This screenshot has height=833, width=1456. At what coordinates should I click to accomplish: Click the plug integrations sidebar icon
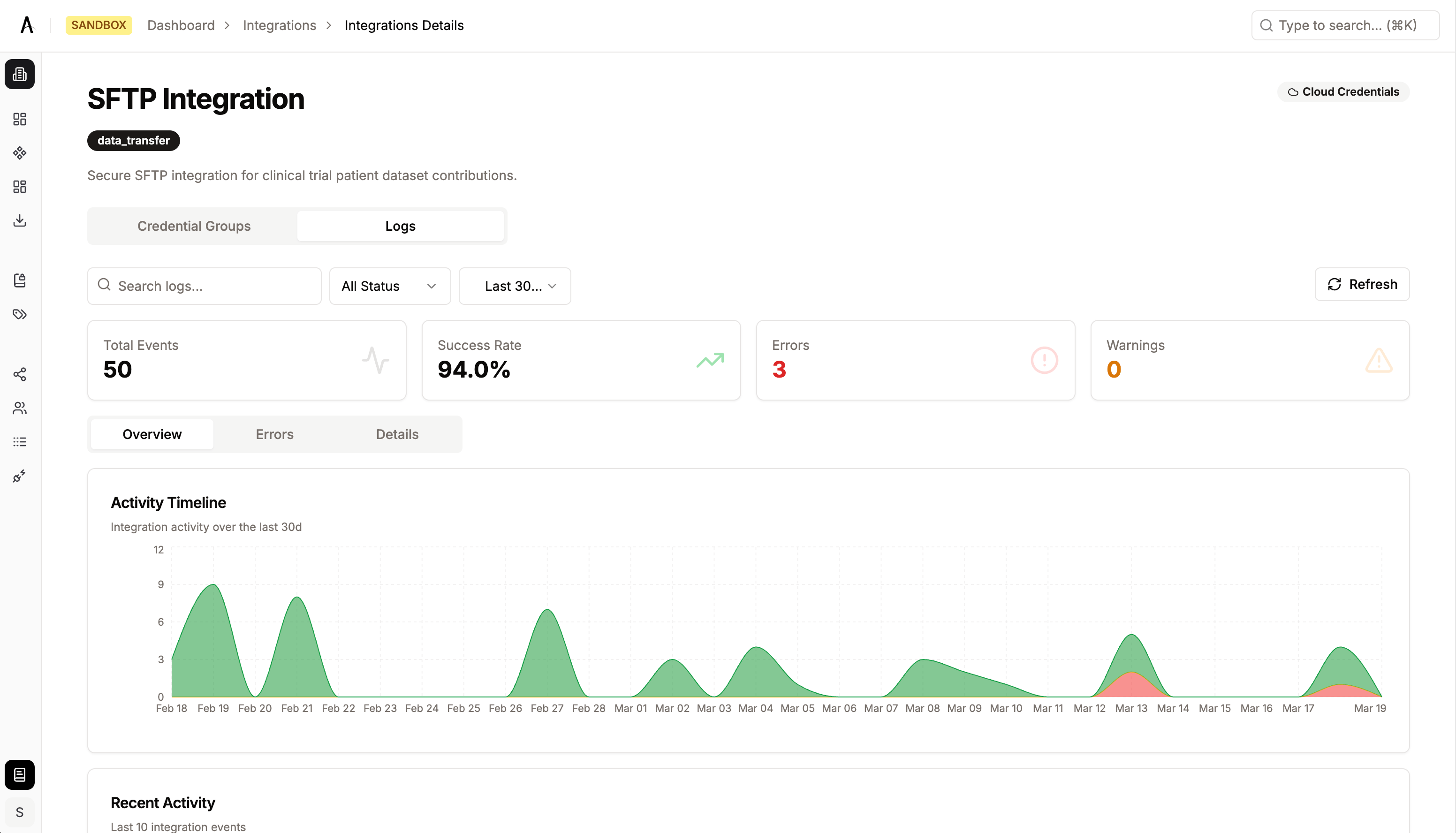tap(19, 476)
